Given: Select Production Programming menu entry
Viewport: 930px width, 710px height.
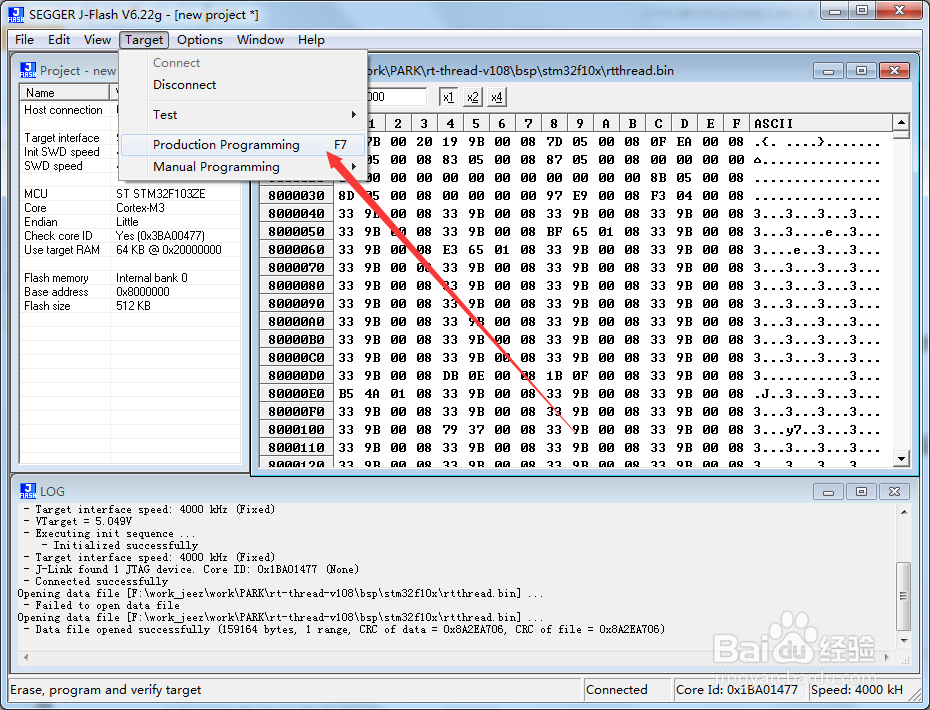Looking at the screenshot, I should (243, 145).
